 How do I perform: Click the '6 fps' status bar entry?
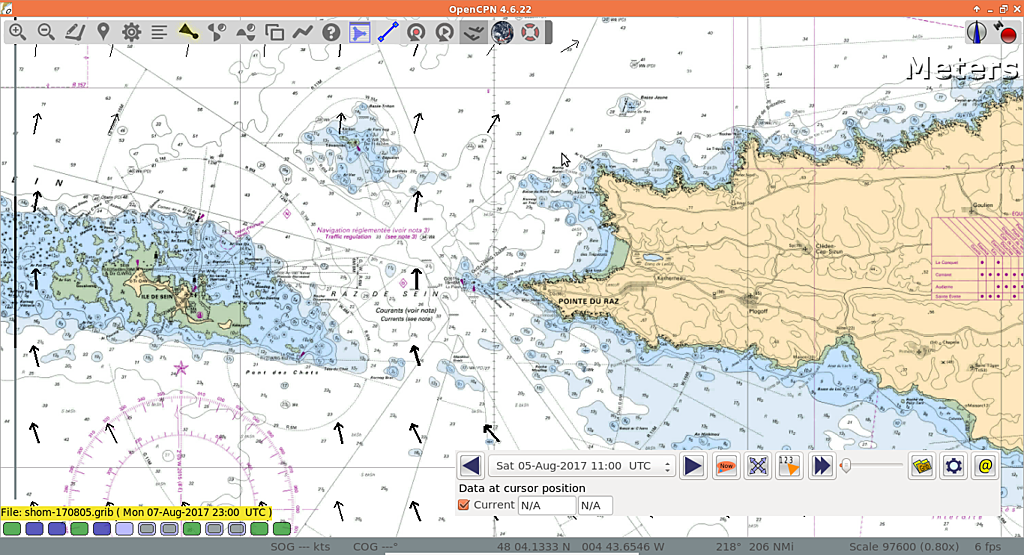pos(987,547)
